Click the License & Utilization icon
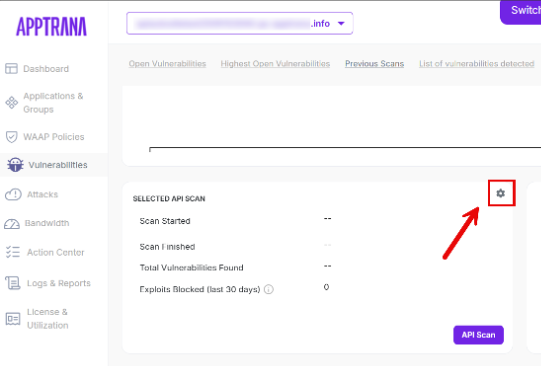 coord(13,319)
